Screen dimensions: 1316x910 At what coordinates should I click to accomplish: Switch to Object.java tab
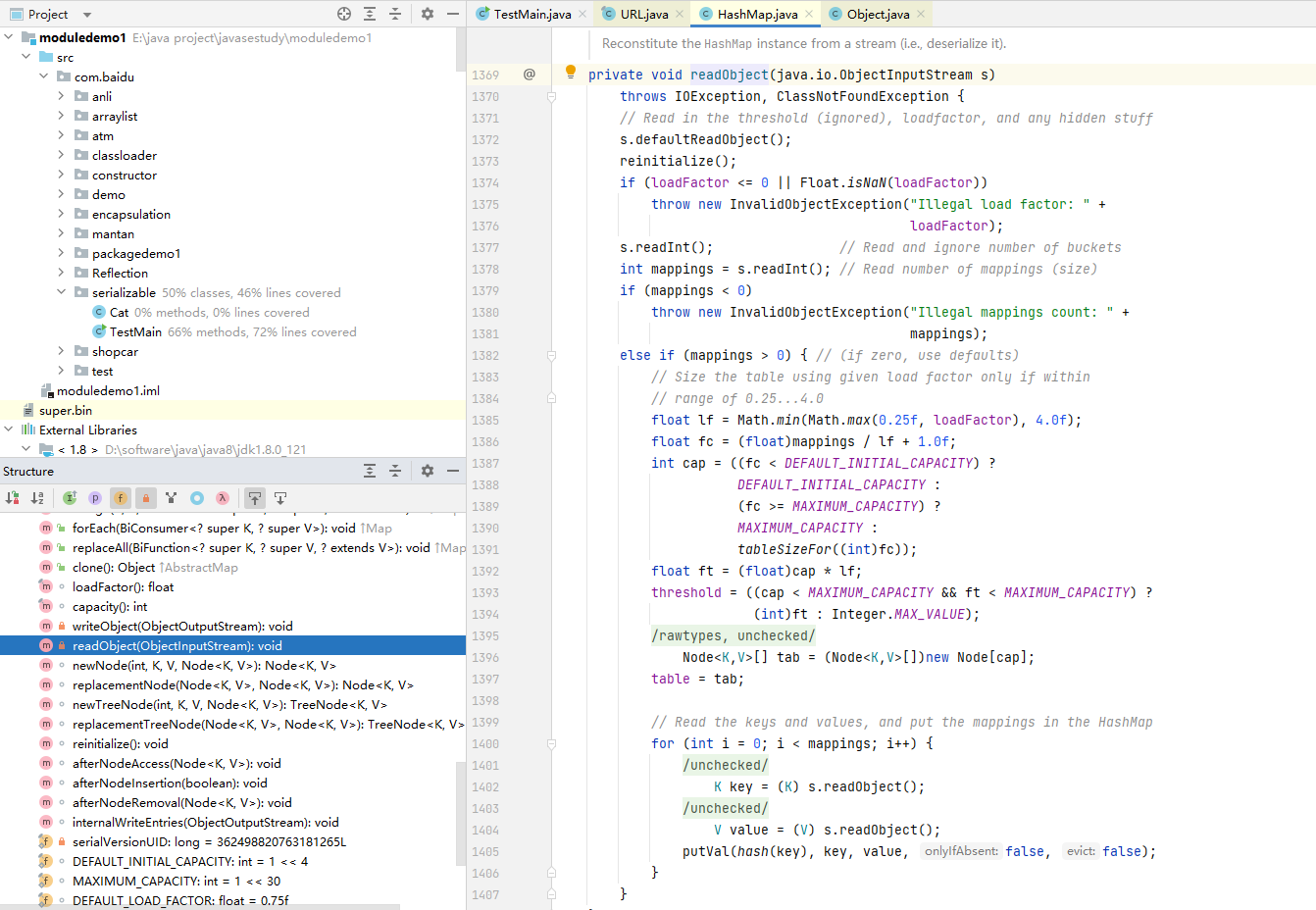(x=878, y=14)
